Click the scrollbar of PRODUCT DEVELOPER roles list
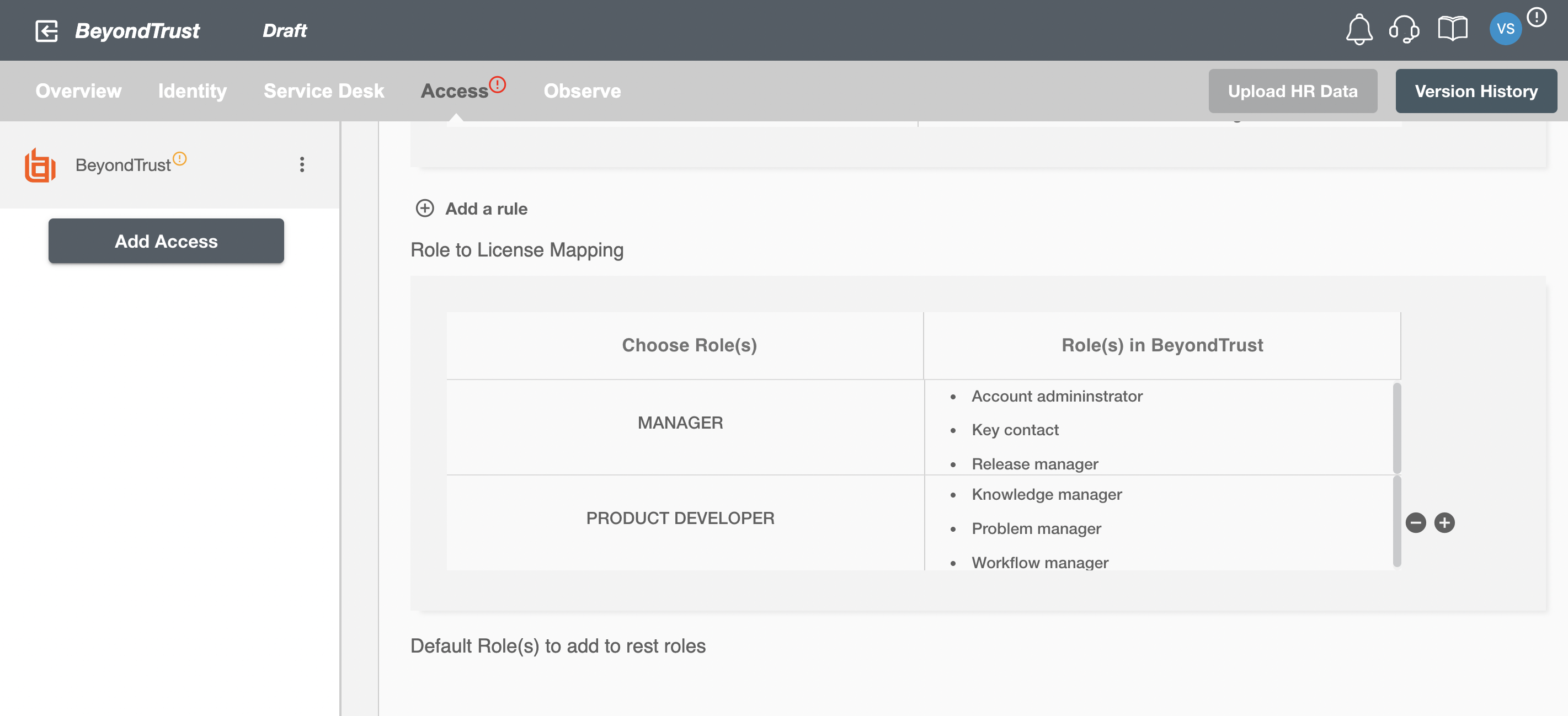 pyautogui.click(x=1396, y=521)
